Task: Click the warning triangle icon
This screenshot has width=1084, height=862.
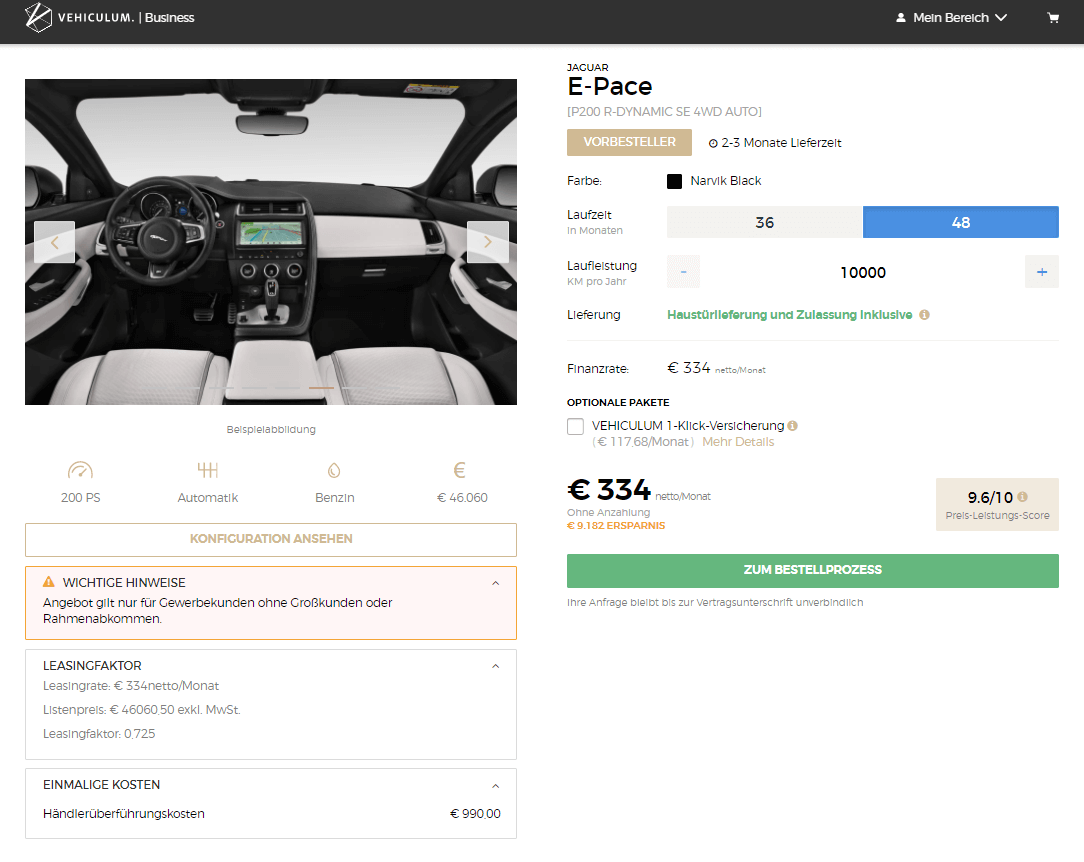Action: click(x=48, y=582)
